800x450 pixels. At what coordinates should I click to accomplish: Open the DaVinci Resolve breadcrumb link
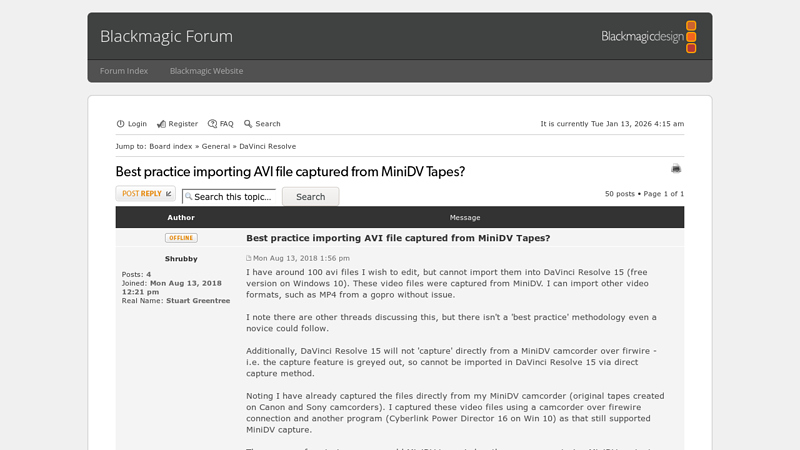click(x=267, y=147)
